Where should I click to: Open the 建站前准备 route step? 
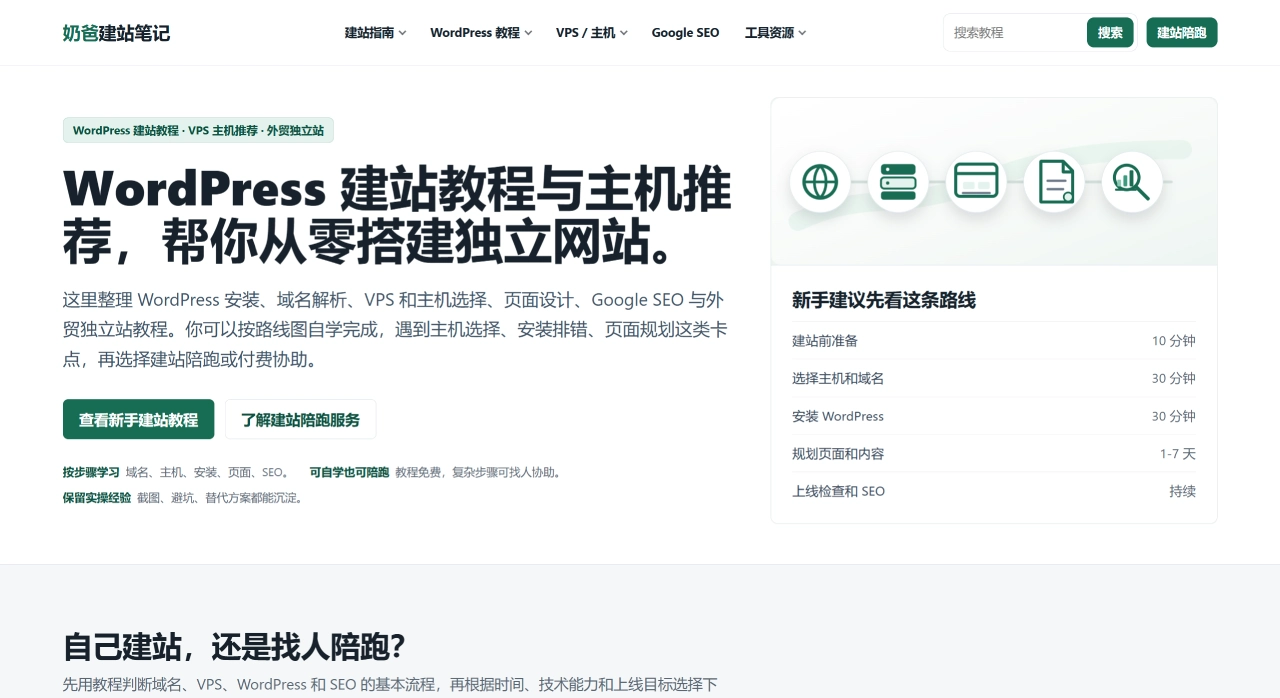coord(994,341)
